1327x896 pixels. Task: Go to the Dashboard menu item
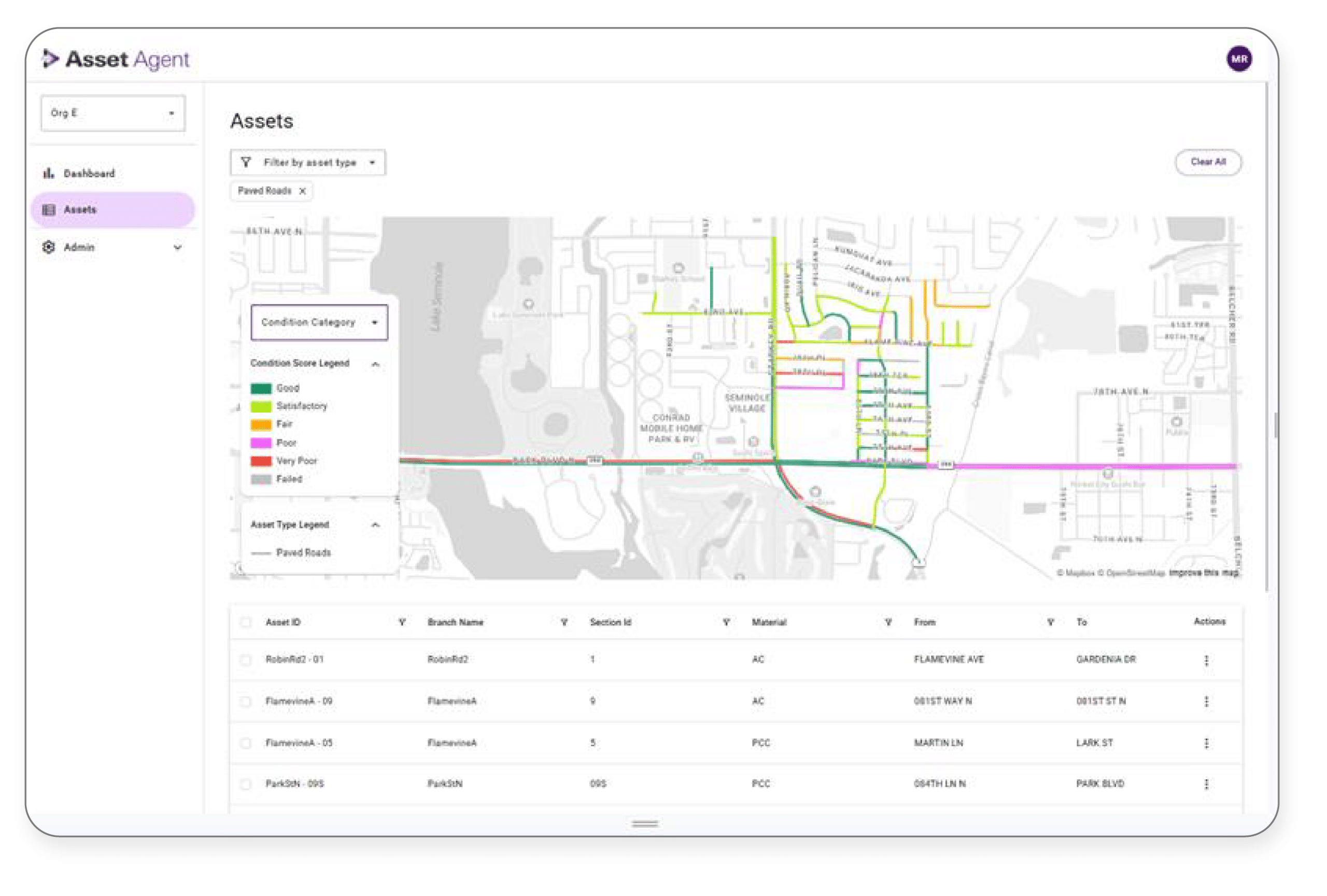[x=89, y=174]
